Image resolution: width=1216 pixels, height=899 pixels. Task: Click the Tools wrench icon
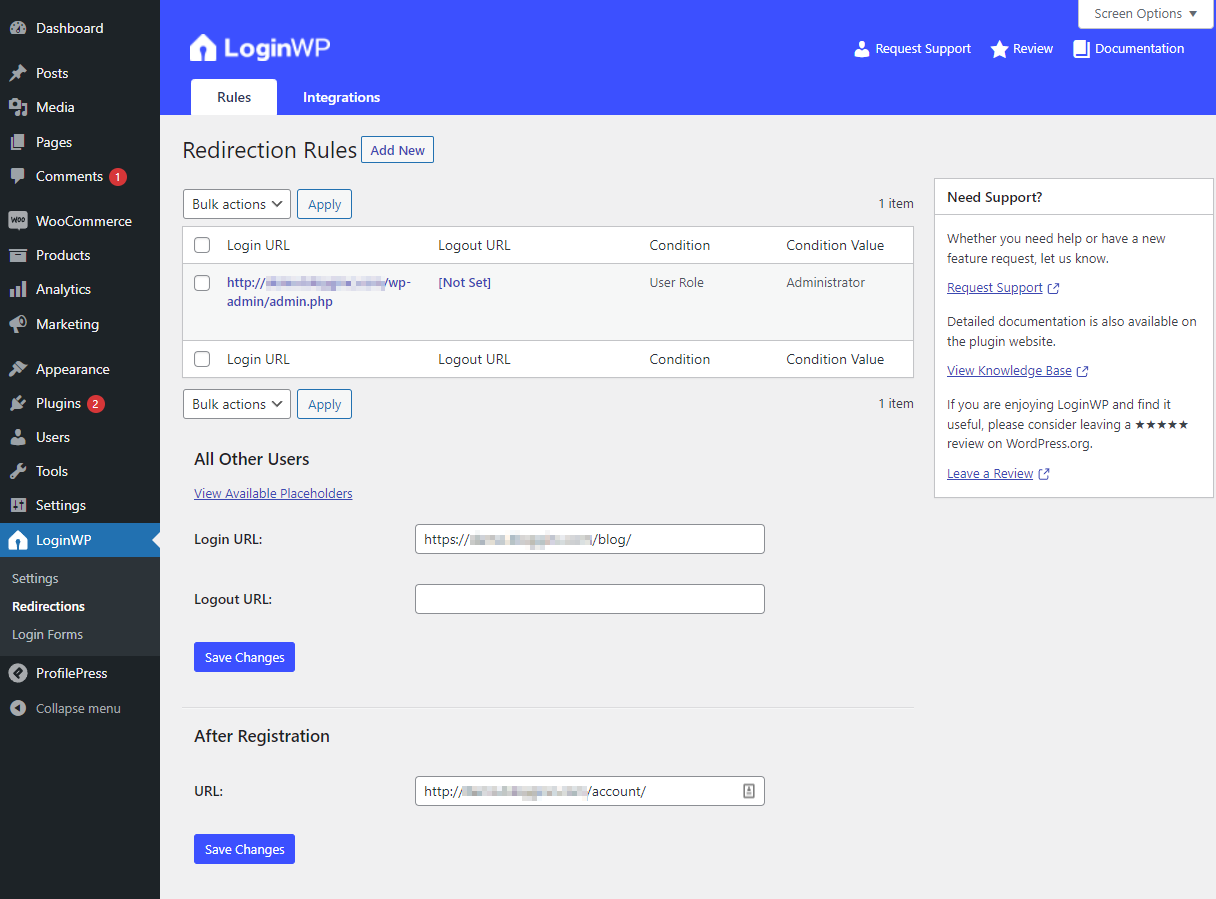click(x=18, y=471)
